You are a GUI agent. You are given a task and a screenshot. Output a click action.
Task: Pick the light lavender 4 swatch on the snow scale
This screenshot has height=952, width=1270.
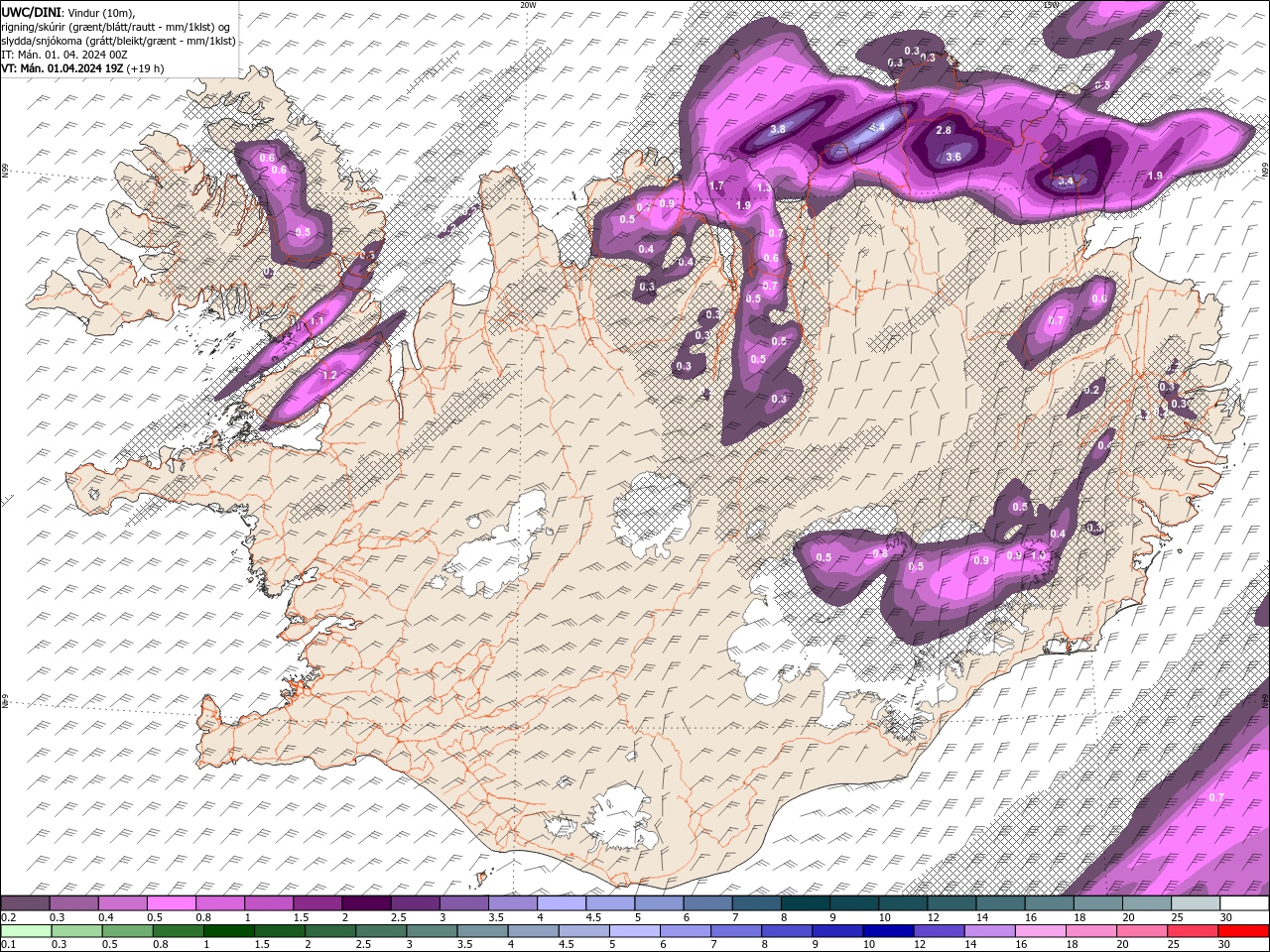click(x=562, y=903)
